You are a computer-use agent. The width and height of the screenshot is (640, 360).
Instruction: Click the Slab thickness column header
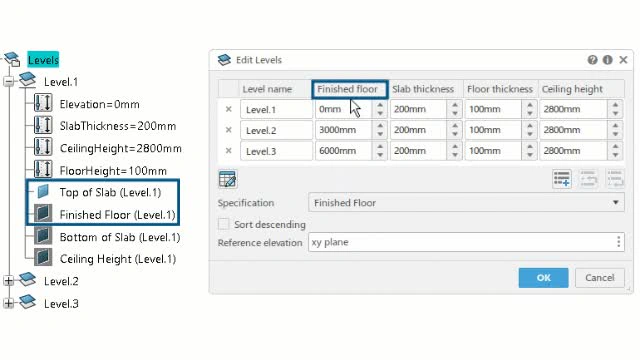click(425, 89)
